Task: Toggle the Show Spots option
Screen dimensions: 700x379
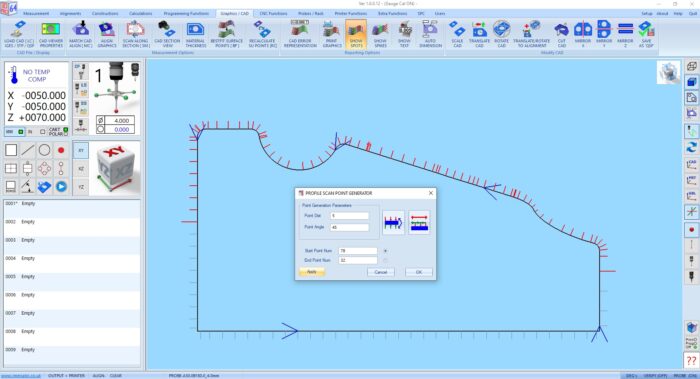Action: (x=356, y=34)
